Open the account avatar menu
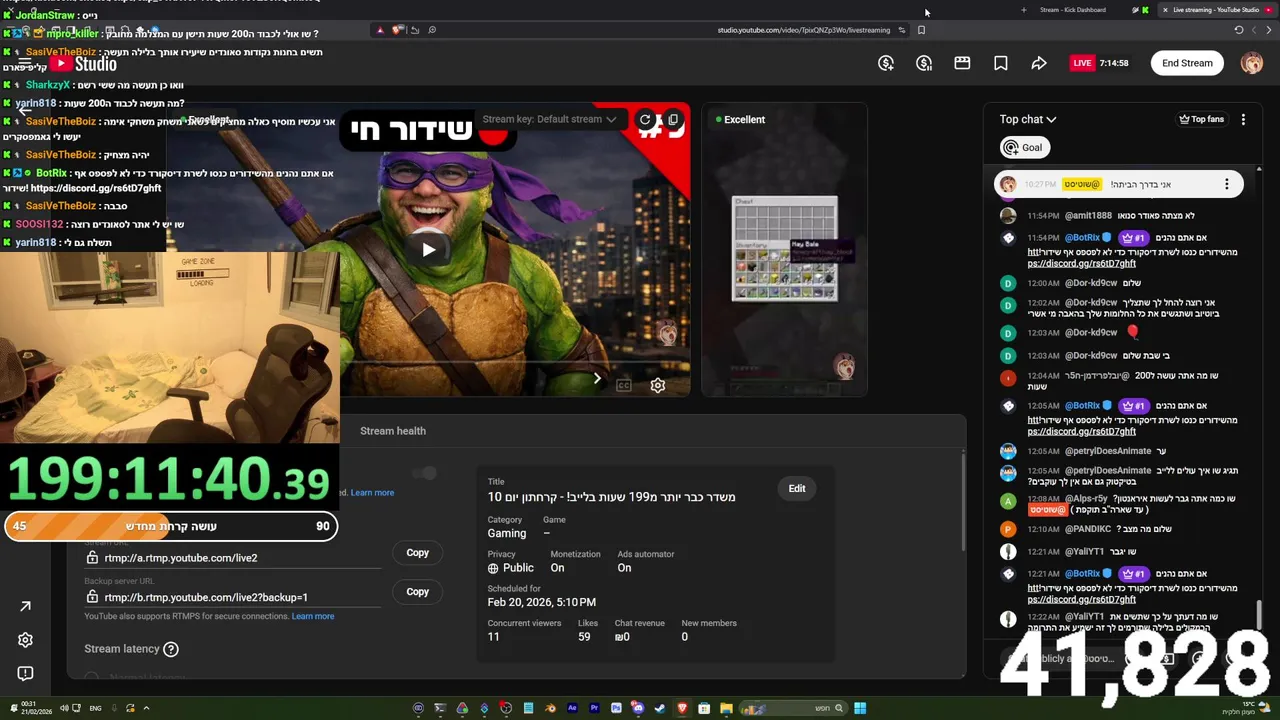Image resolution: width=1280 pixels, height=720 pixels. tap(1252, 63)
